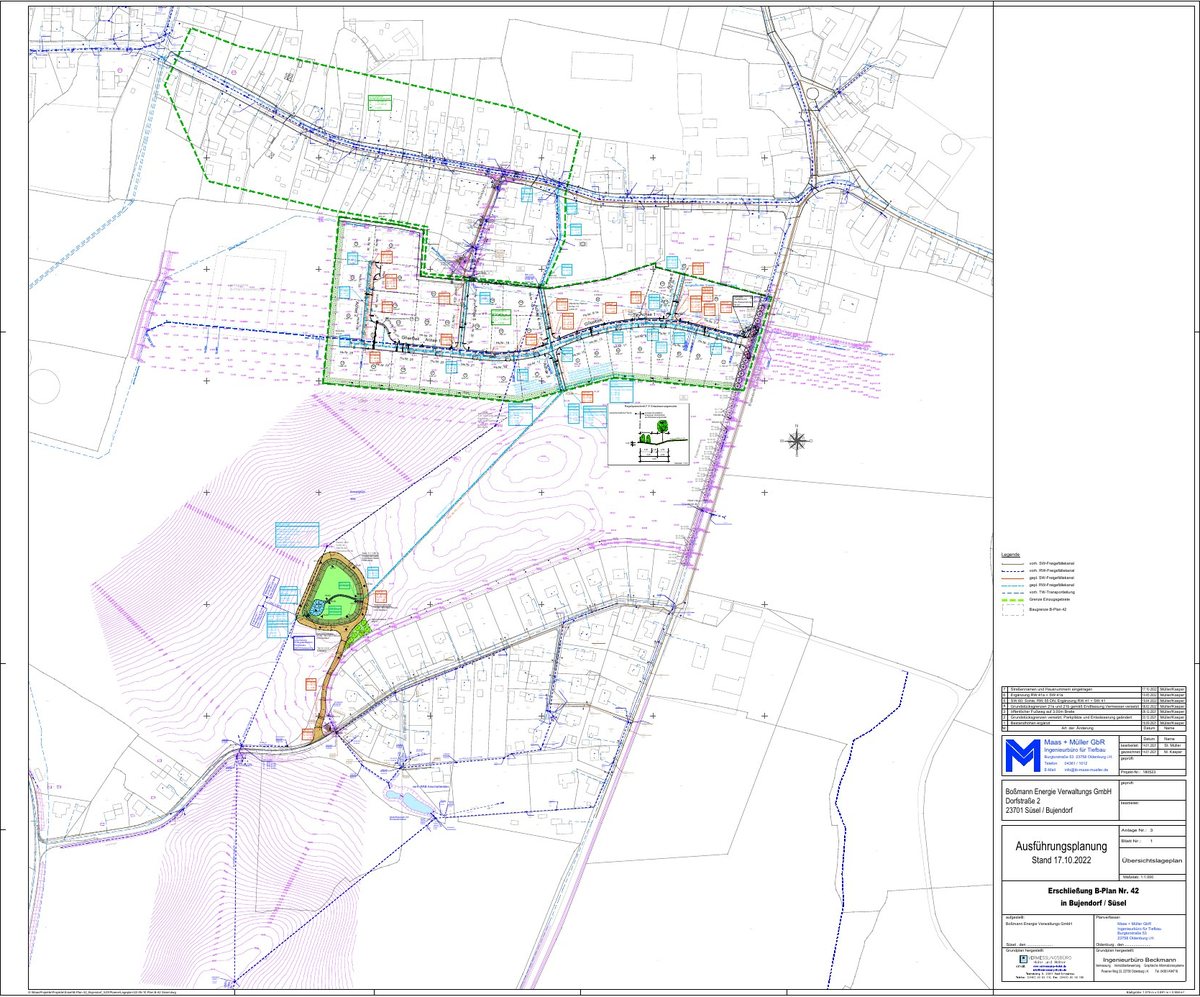Click 'Ingenieurbüro für Tiefbau' beside the logo
The height and width of the screenshot is (997, 1200).
[1073, 750]
